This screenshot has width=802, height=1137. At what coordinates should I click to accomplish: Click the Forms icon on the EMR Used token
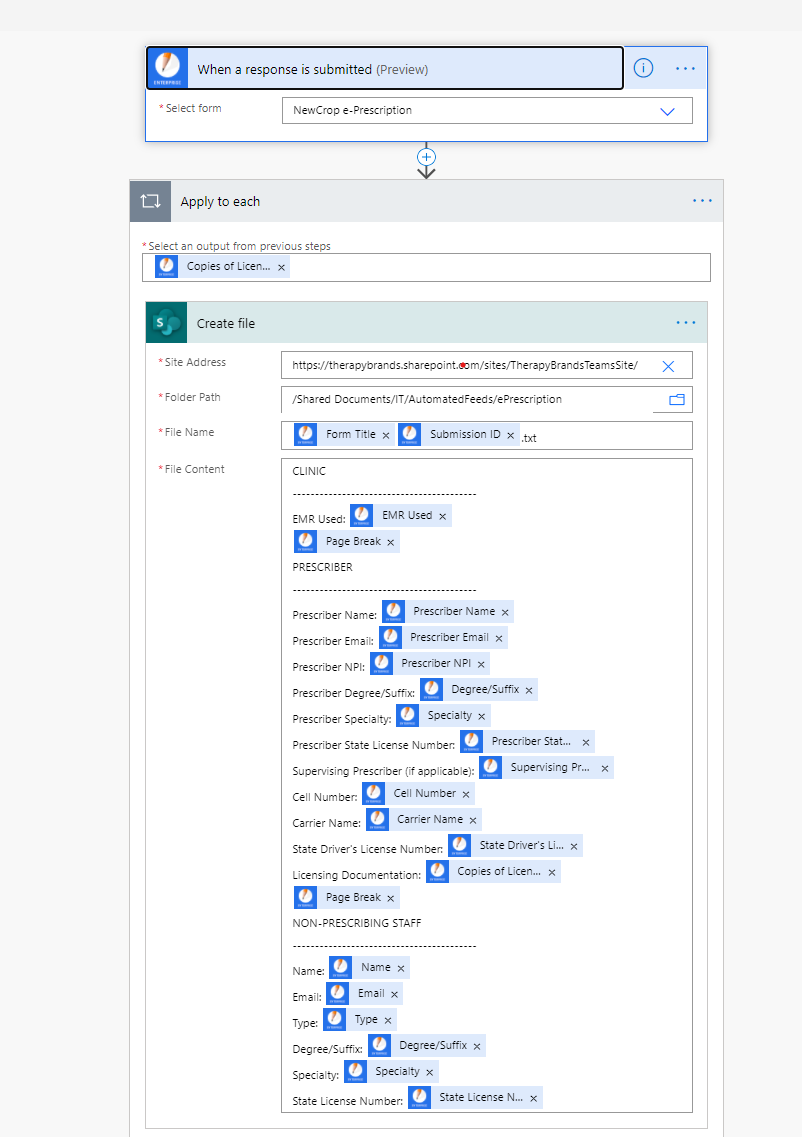point(361,515)
